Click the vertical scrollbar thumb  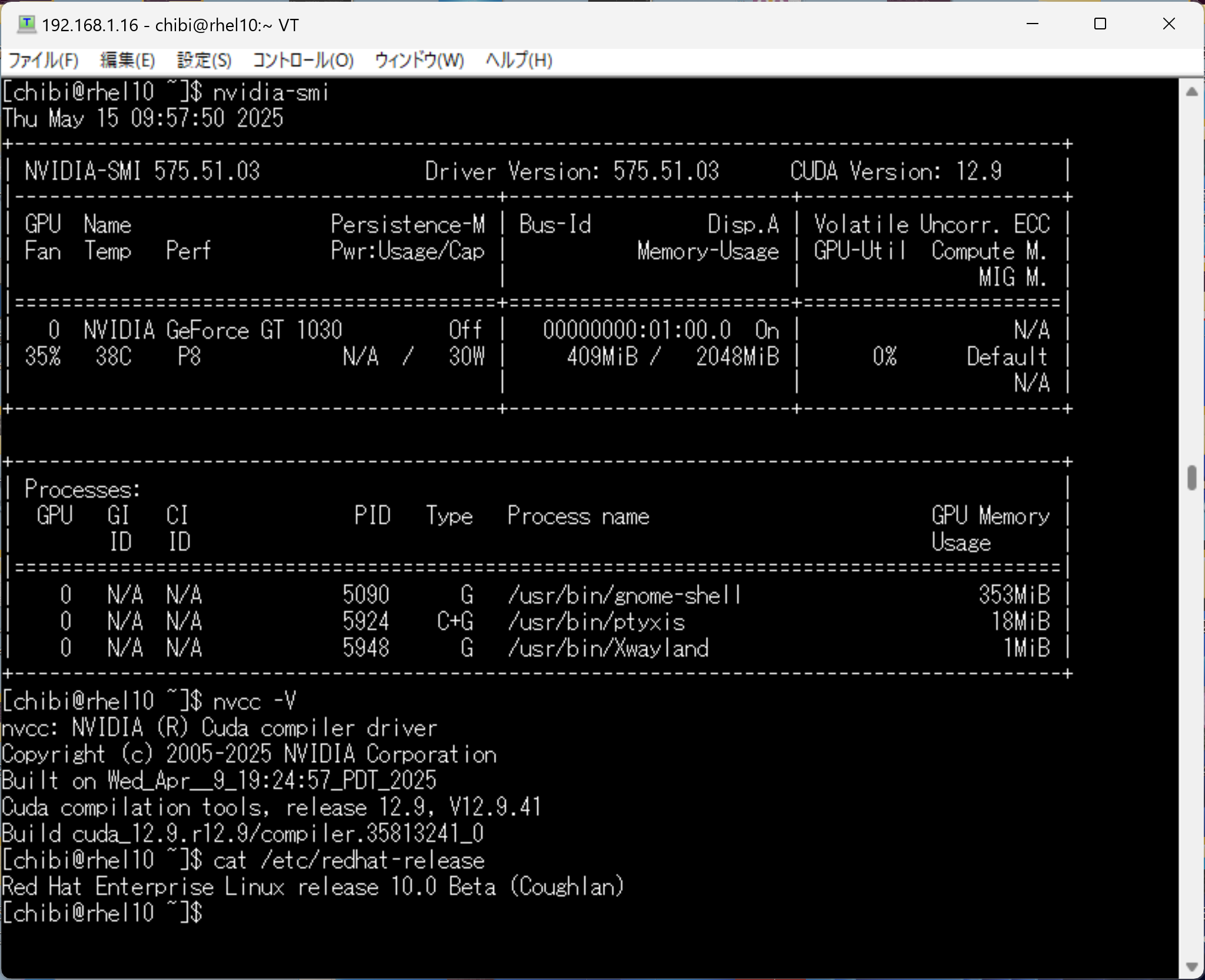1191,477
